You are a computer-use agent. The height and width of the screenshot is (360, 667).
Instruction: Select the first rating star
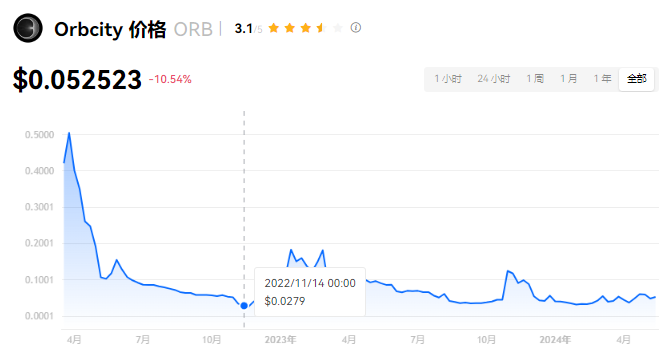tap(274, 28)
